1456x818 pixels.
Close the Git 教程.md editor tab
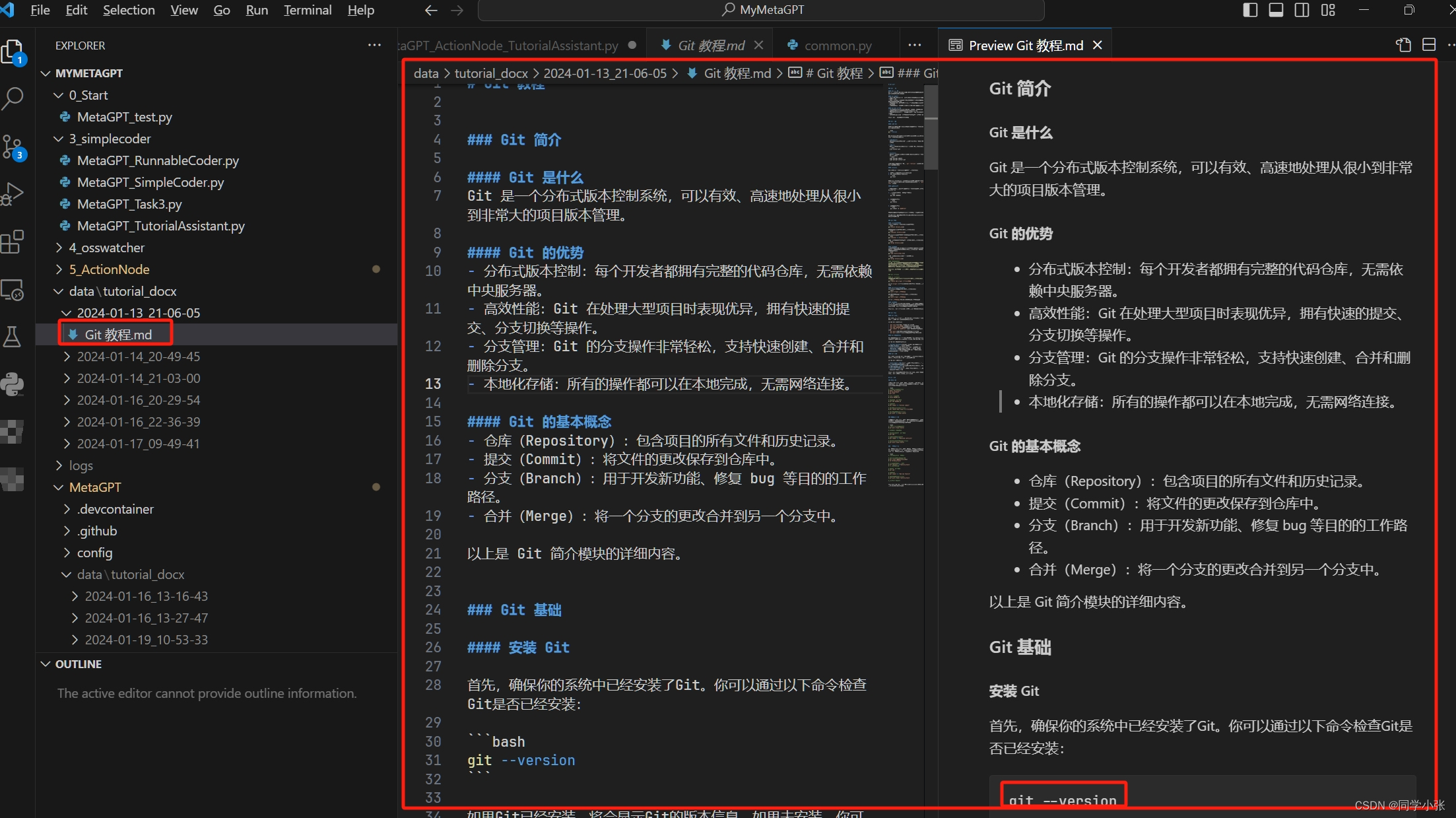coord(758,45)
